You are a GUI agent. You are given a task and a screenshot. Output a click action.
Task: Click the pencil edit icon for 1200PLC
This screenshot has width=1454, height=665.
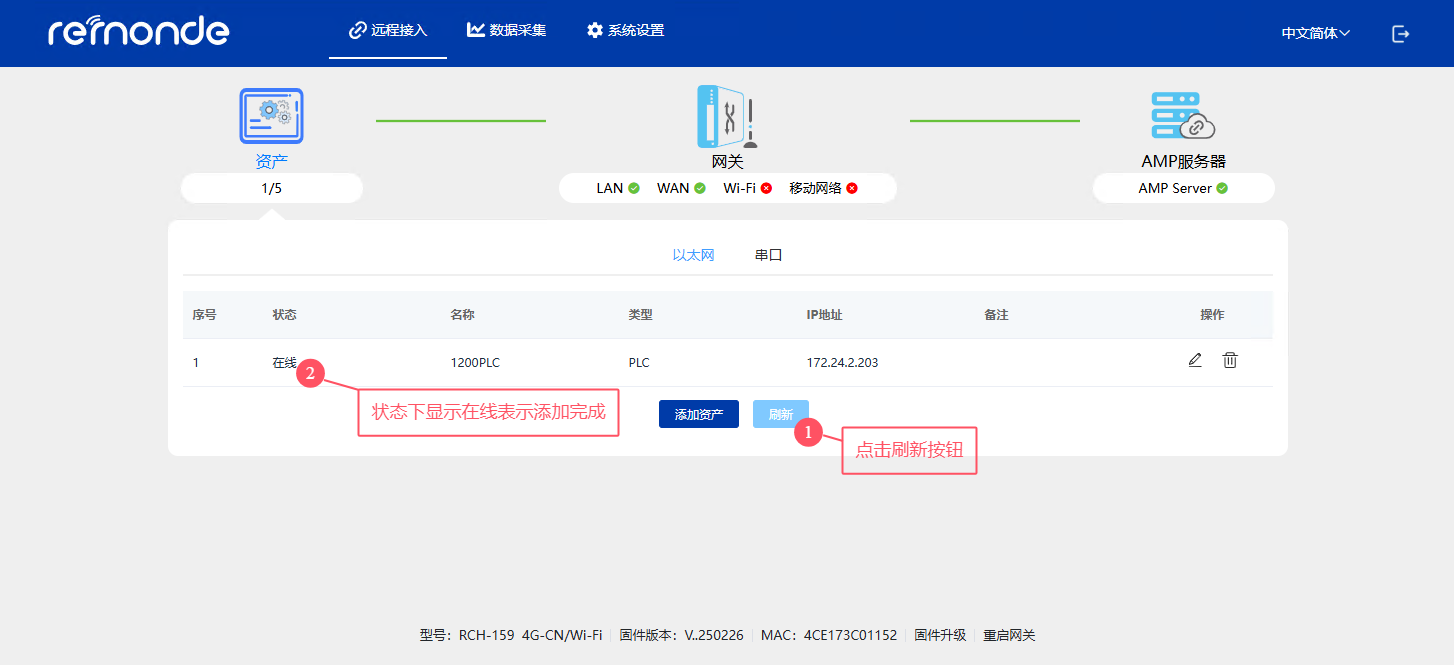[1195, 361]
